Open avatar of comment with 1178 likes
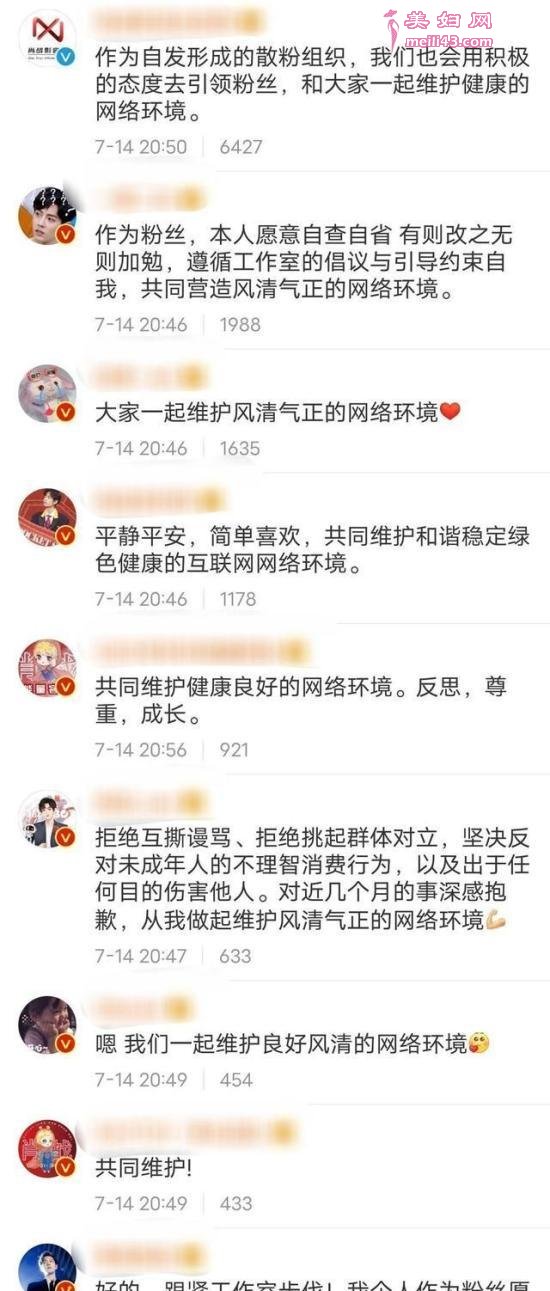This screenshot has width=550, height=1291. (x=47, y=517)
